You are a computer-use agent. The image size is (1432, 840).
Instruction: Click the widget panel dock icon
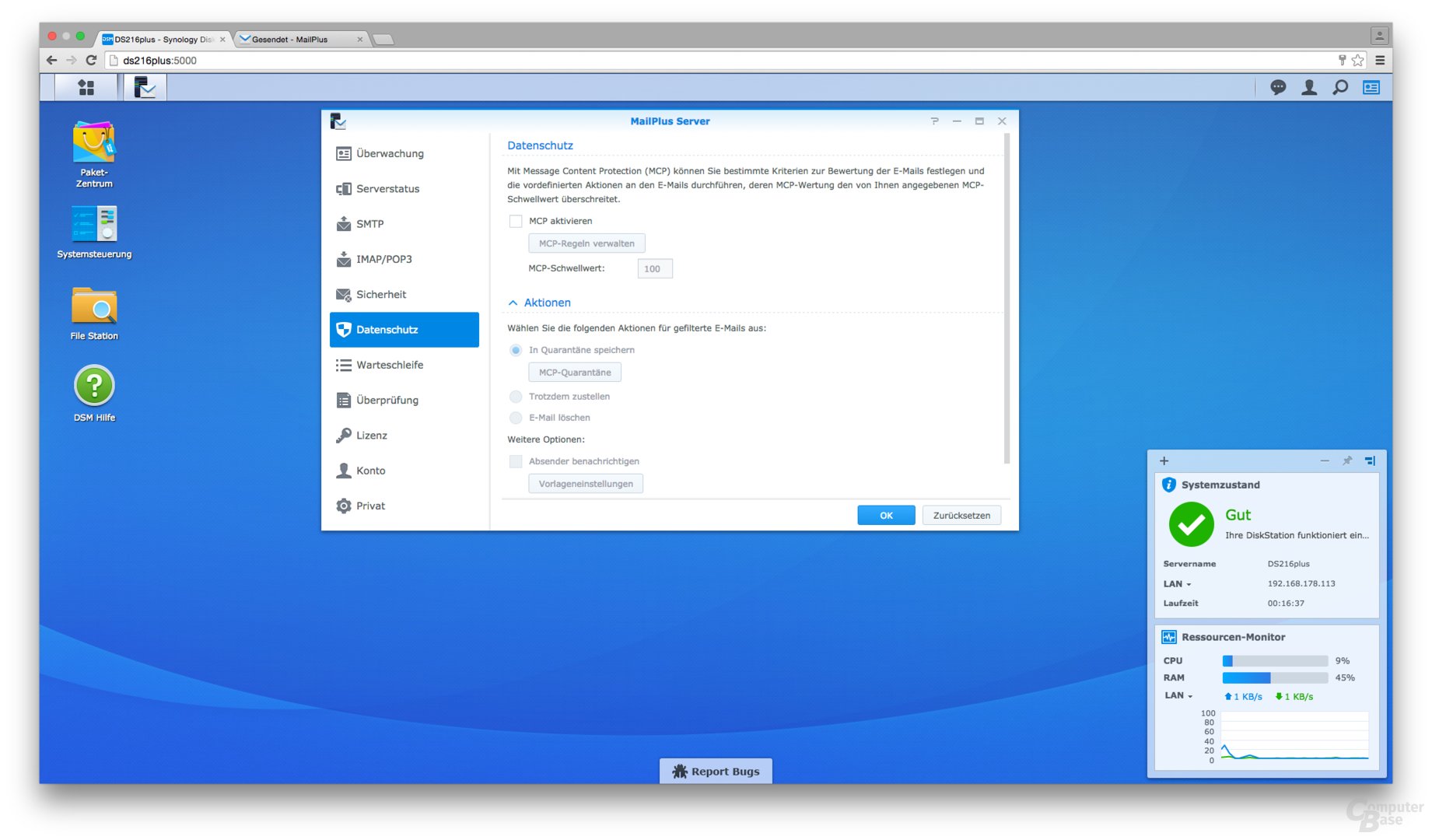tap(1371, 460)
